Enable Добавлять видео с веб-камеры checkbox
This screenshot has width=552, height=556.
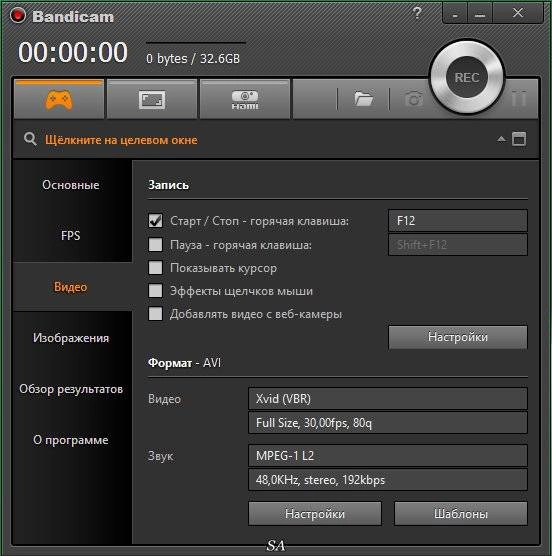[155, 313]
